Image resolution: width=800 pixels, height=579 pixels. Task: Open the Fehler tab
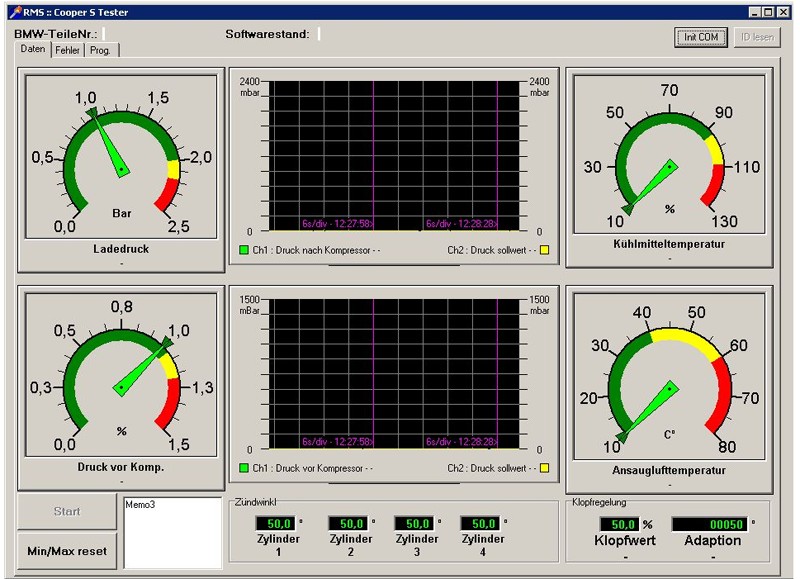click(x=68, y=50)
